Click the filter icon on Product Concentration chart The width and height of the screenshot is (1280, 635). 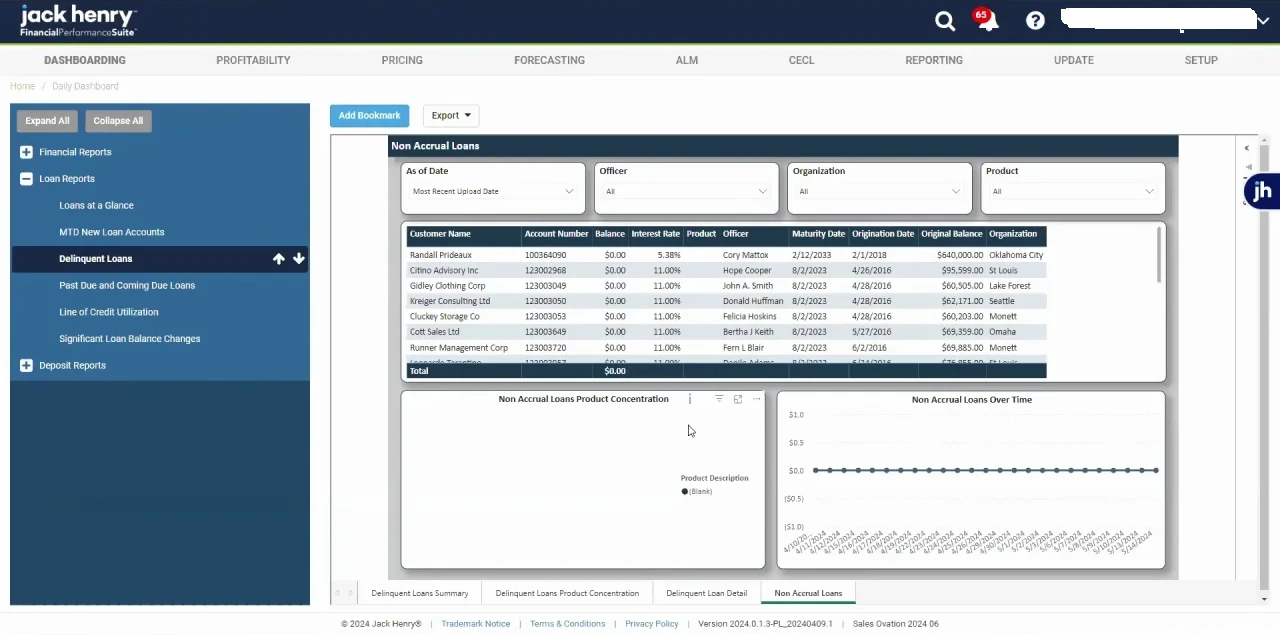tap(719, 399)
